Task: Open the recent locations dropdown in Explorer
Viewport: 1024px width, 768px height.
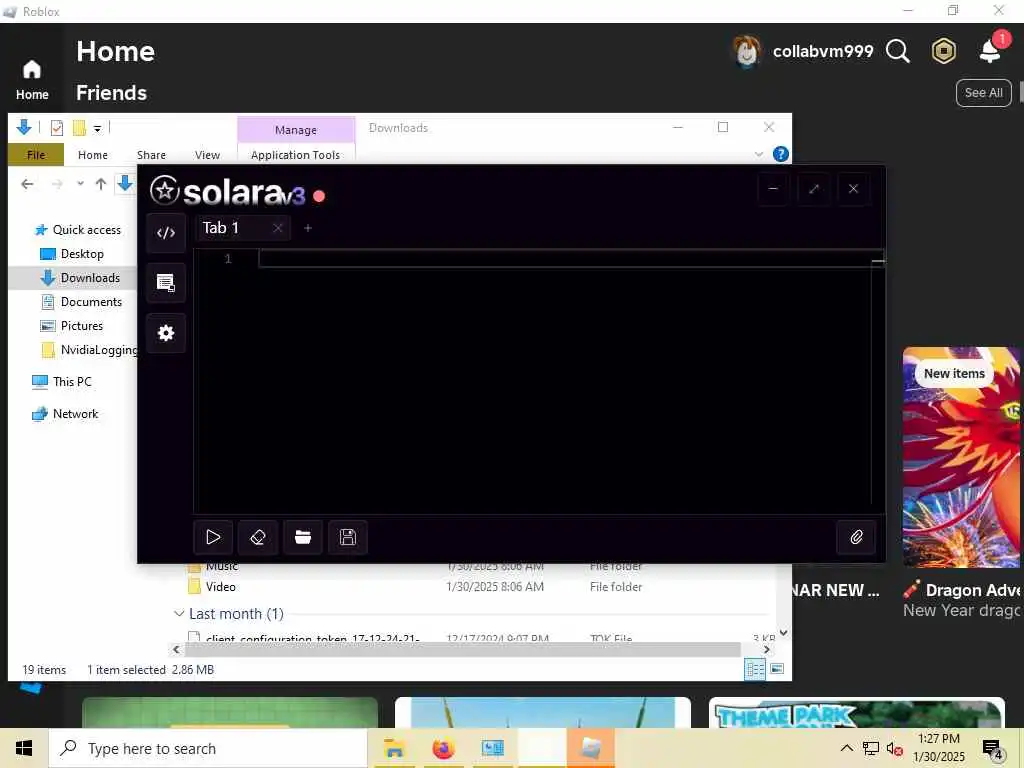Action: 80,184
